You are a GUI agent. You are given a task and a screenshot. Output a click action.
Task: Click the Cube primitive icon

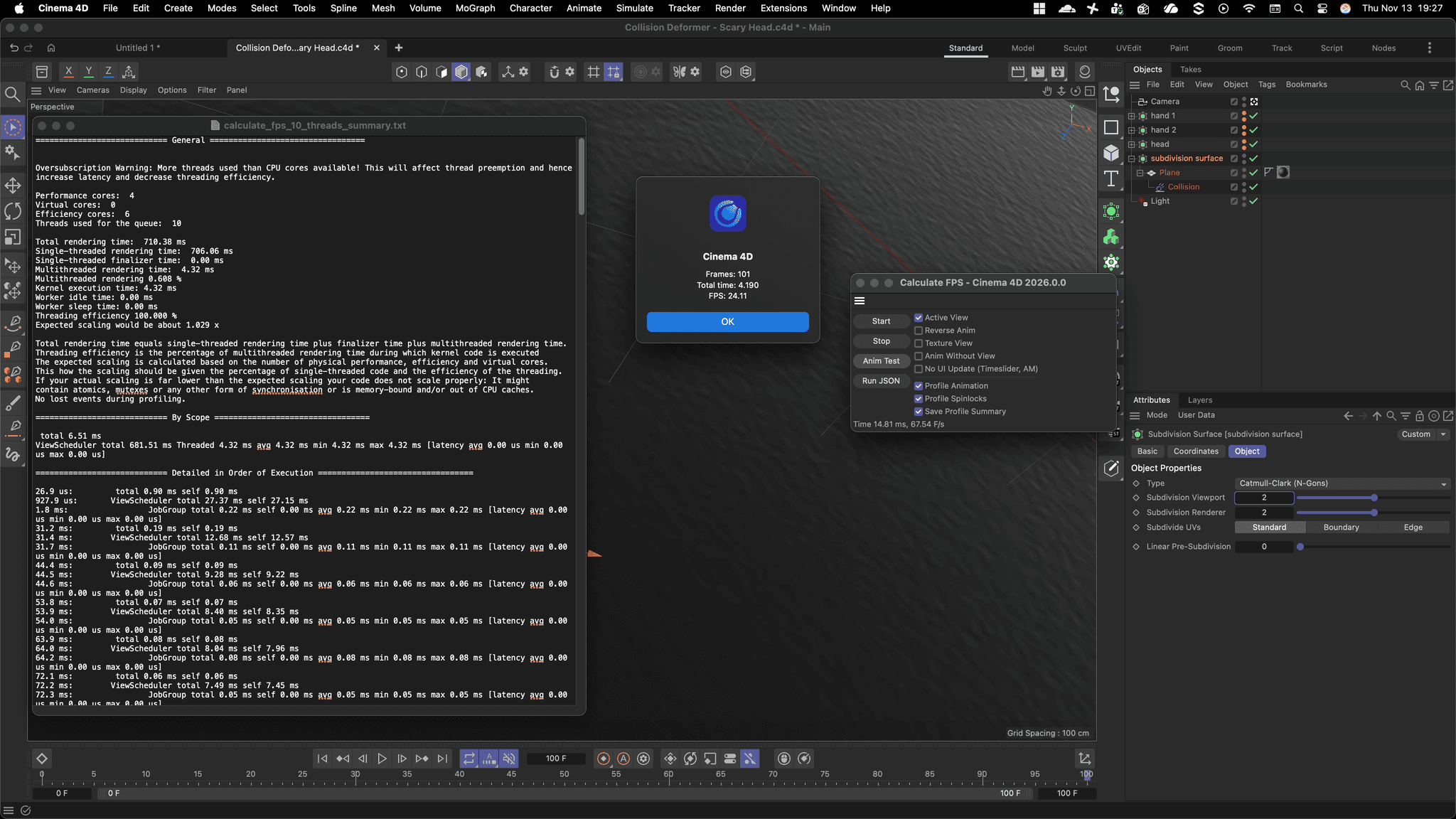[1111, 153]
